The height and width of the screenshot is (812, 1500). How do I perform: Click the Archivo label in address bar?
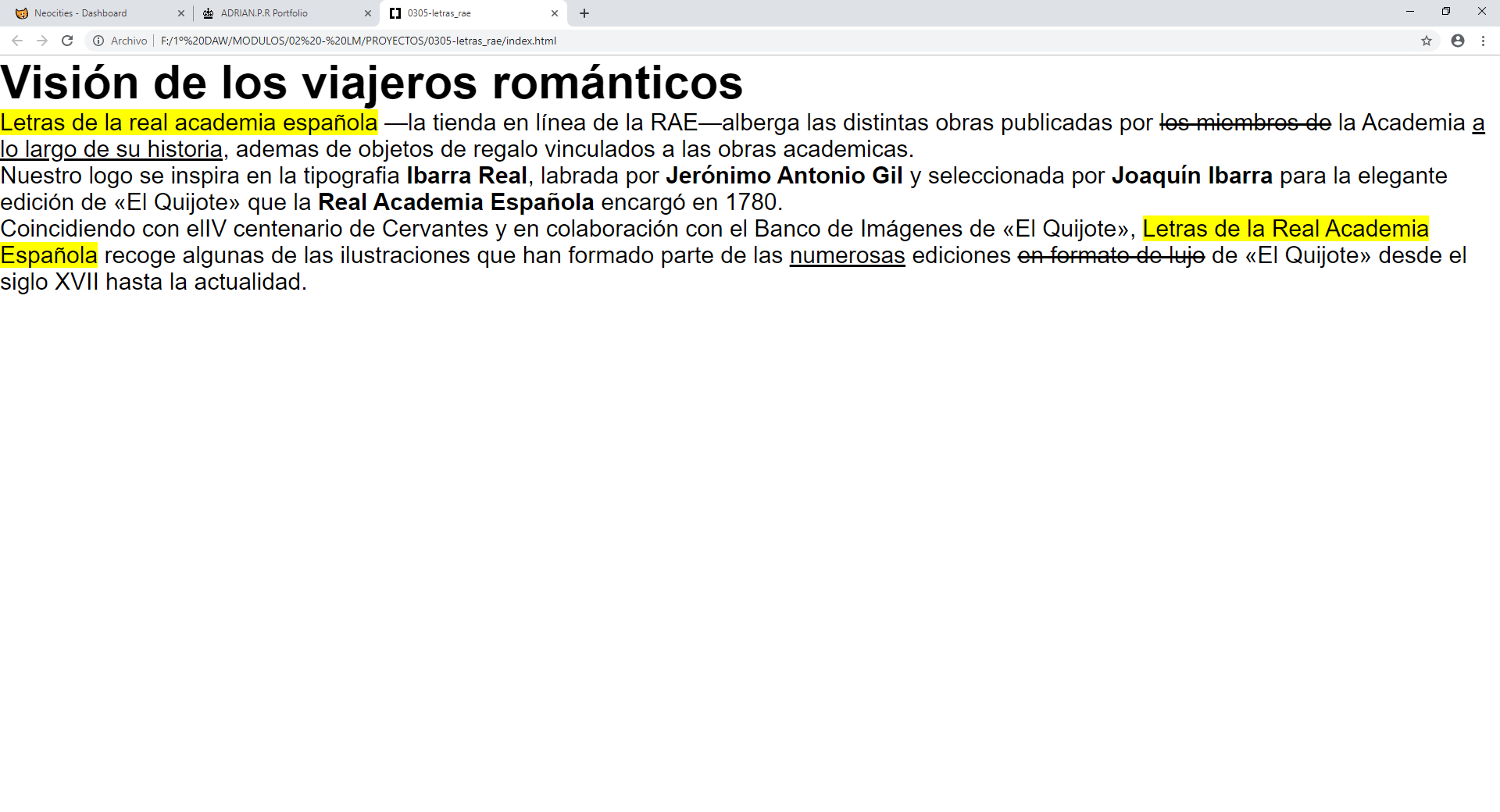coord(129,41)
